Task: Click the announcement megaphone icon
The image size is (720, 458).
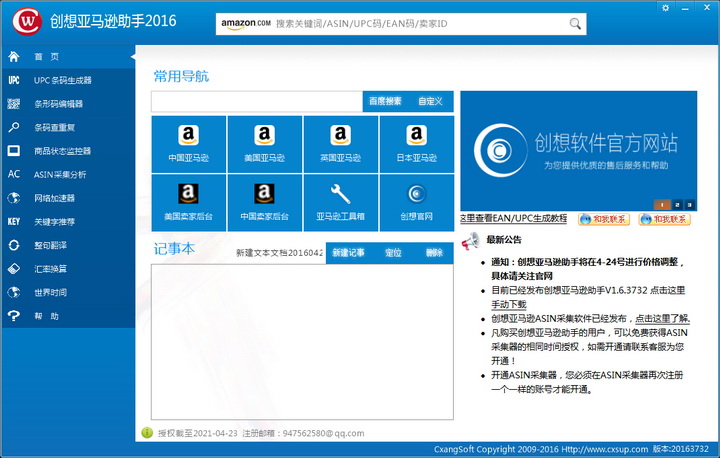Action: coord(470,240)
